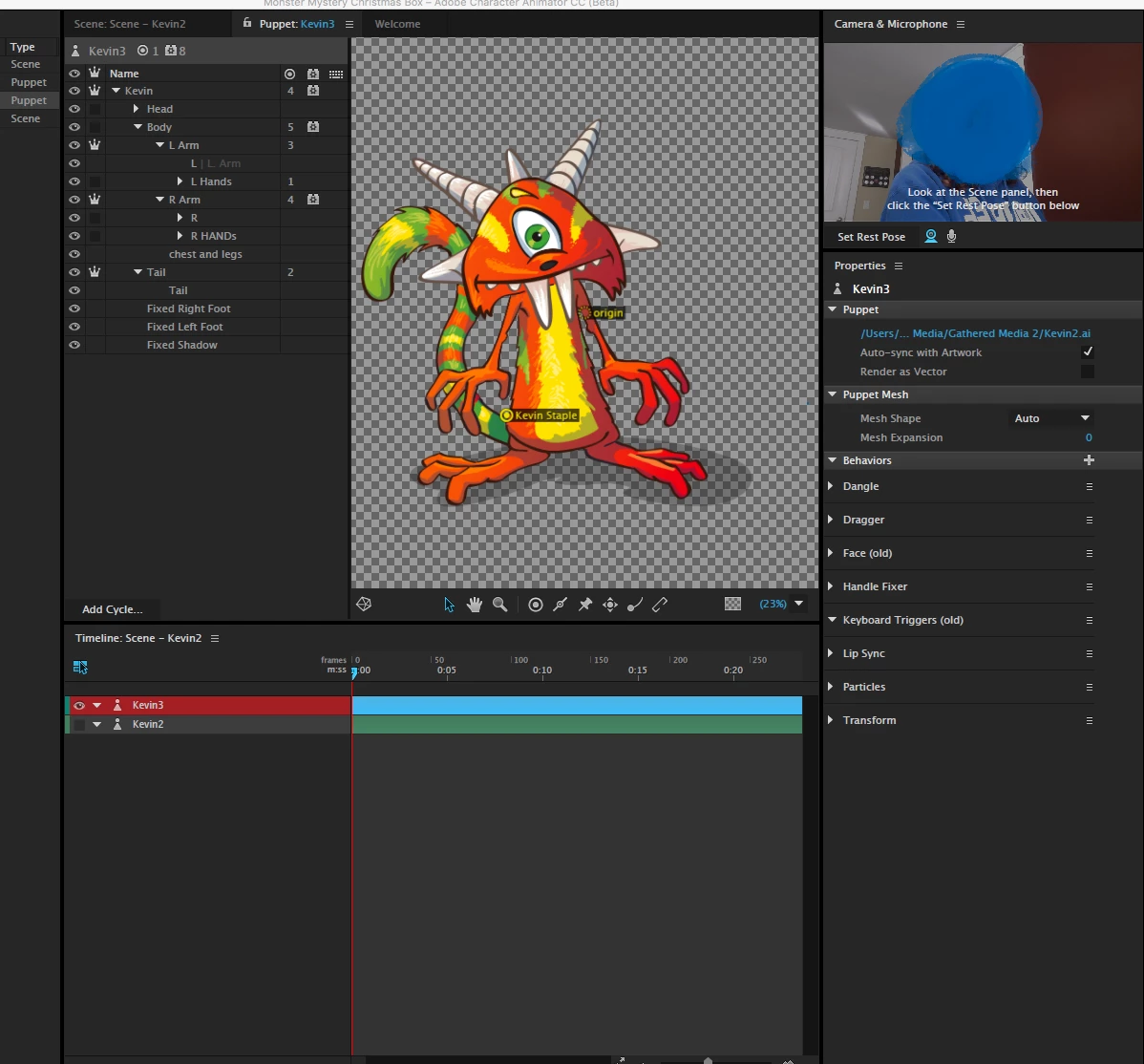This screenshot has height=1064, width=1144.
Task: Click the dotted grid column header icon
Action: [335, 74]
